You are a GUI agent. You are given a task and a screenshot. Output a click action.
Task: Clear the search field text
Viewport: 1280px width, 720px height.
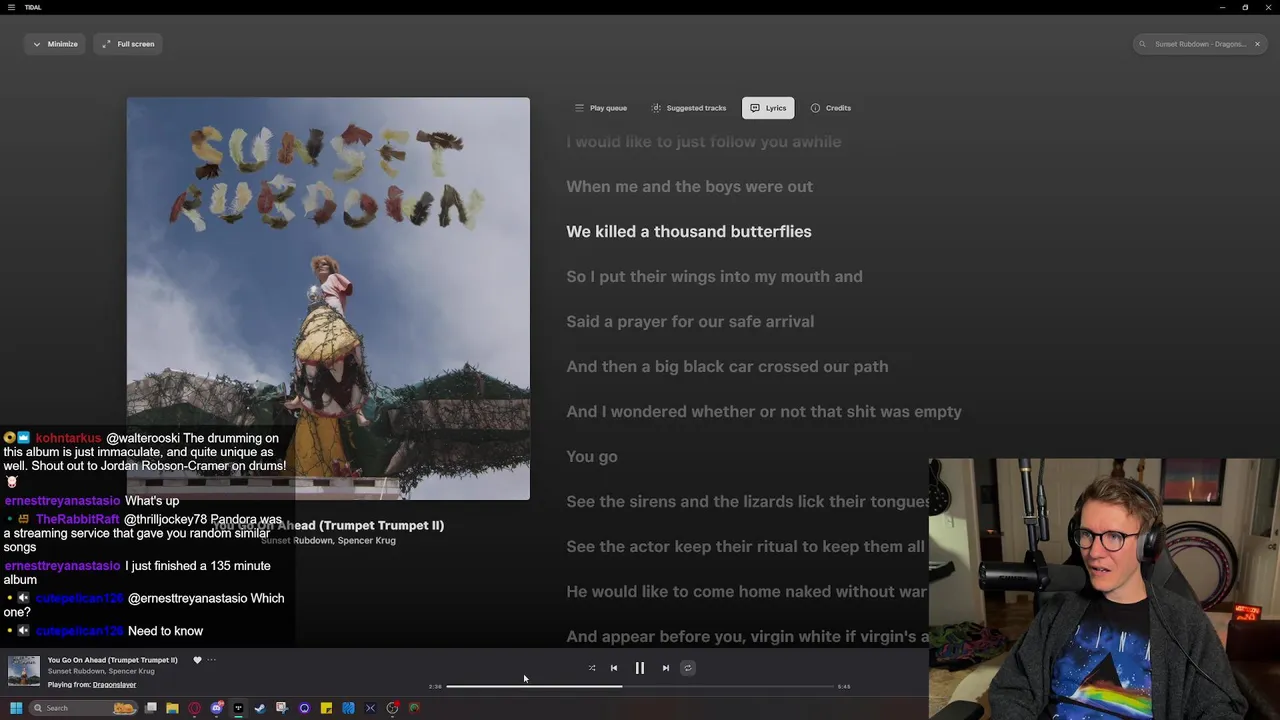1257,44
